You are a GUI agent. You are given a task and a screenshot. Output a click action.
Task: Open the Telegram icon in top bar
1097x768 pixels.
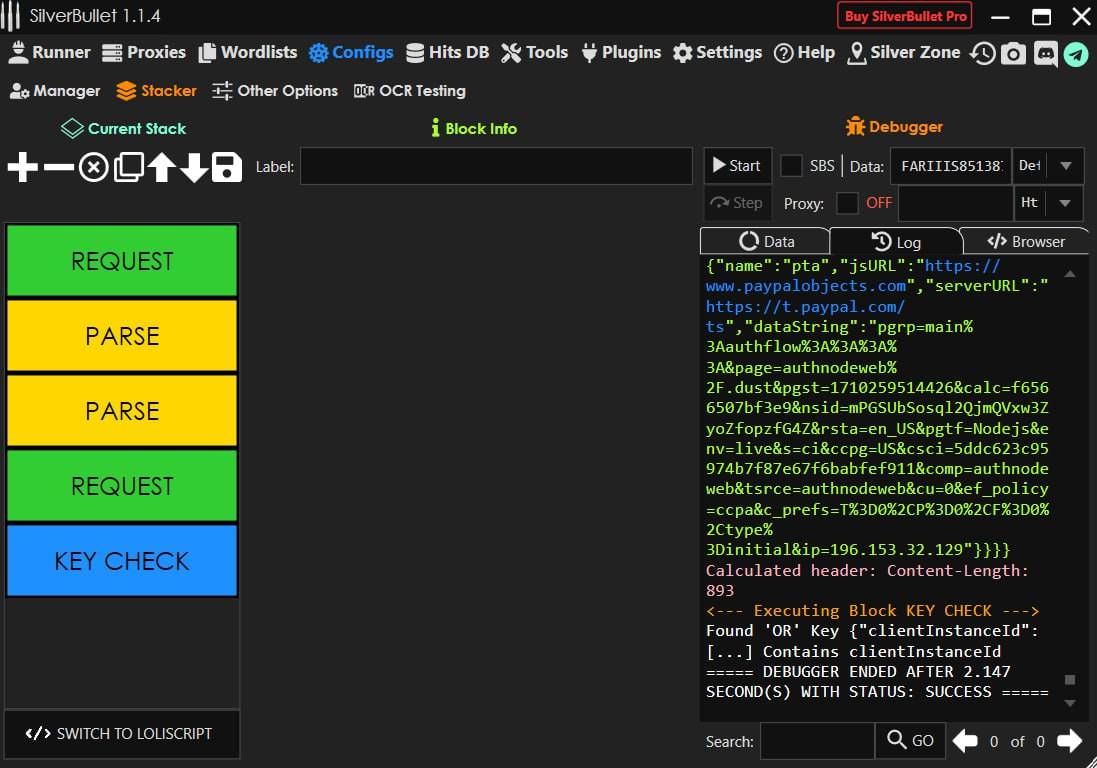pos(1076,54)
